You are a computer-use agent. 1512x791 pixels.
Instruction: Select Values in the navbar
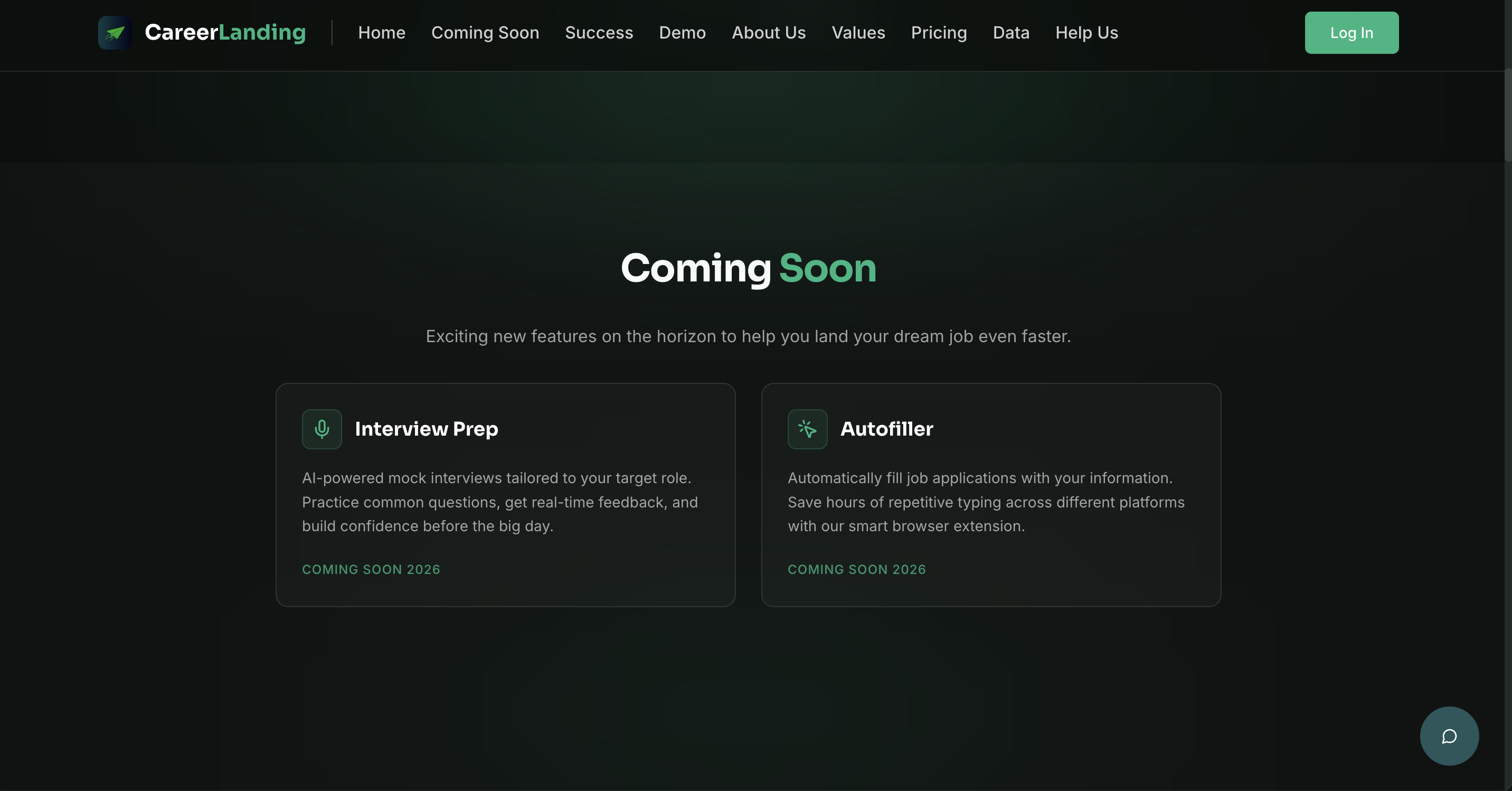pyautogui.click(x=858, y=33)
